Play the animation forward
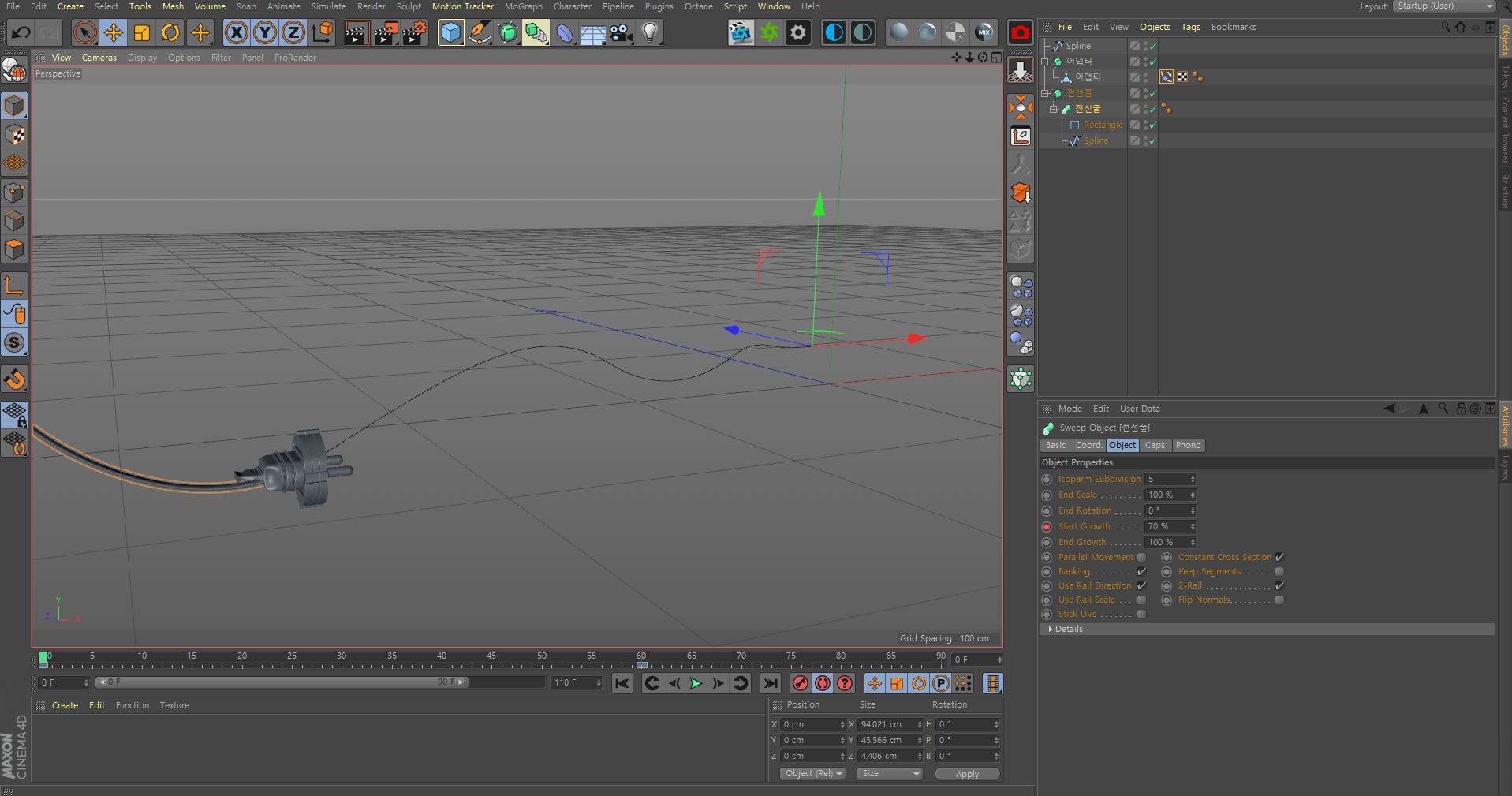 [696, 683]
